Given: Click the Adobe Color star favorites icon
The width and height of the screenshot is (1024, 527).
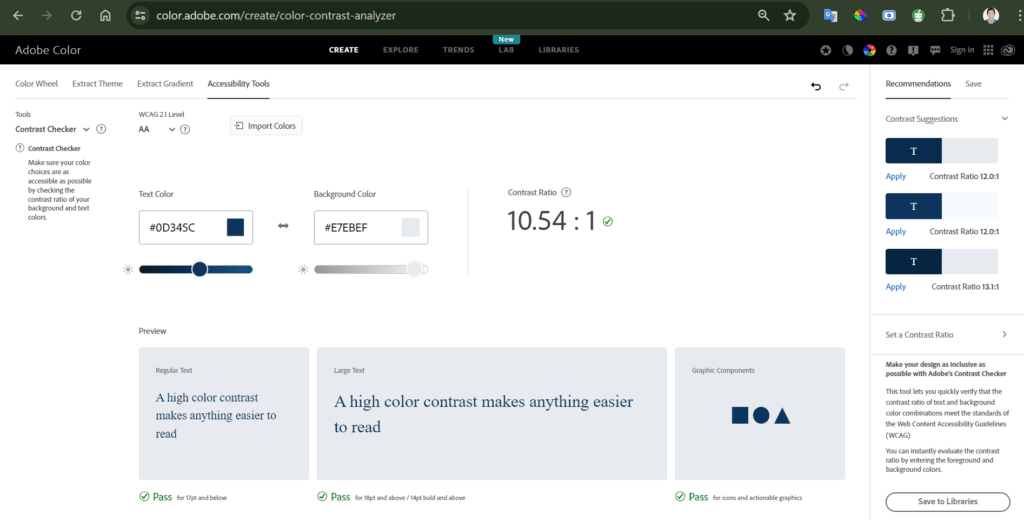Looking at the screenshot, I should pyautogui.click(x=825, y=50).
